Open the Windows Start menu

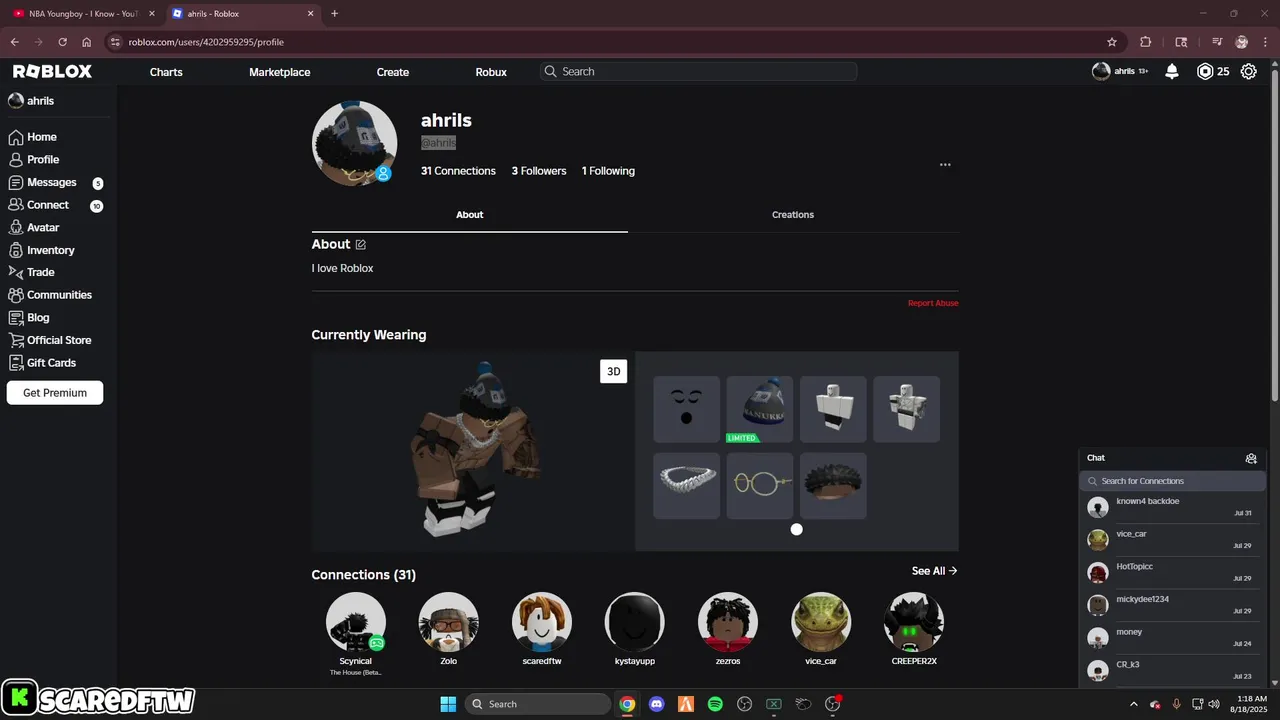pyautogui.click(x=448, y=704)
